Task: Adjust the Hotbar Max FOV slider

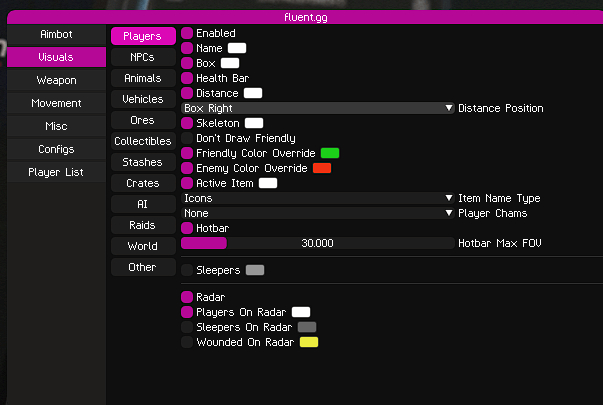Action: [x=317, y=243]
